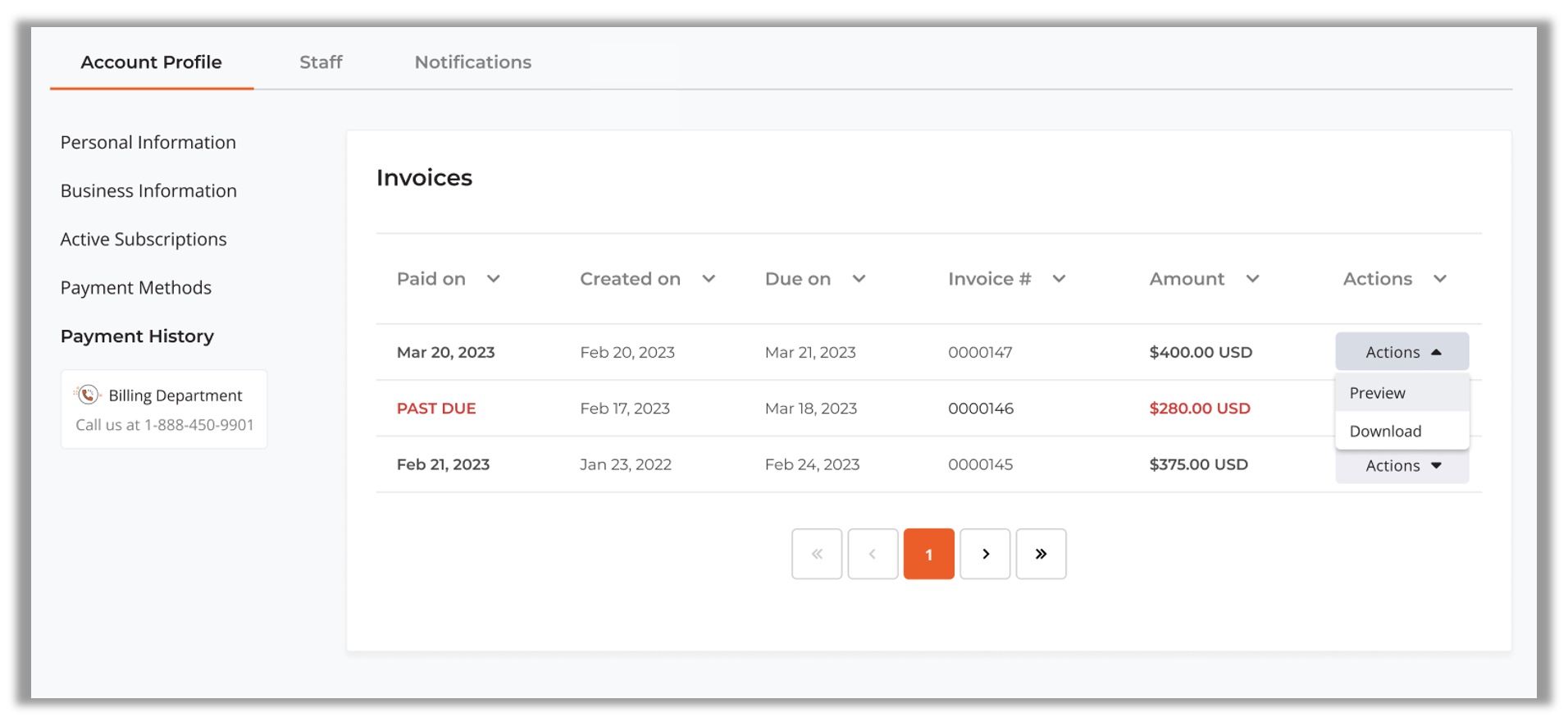This screenshot has height=722, width=1568.
Task: Sort invoices by Paid on chevron
Action: tap(493, 279)
